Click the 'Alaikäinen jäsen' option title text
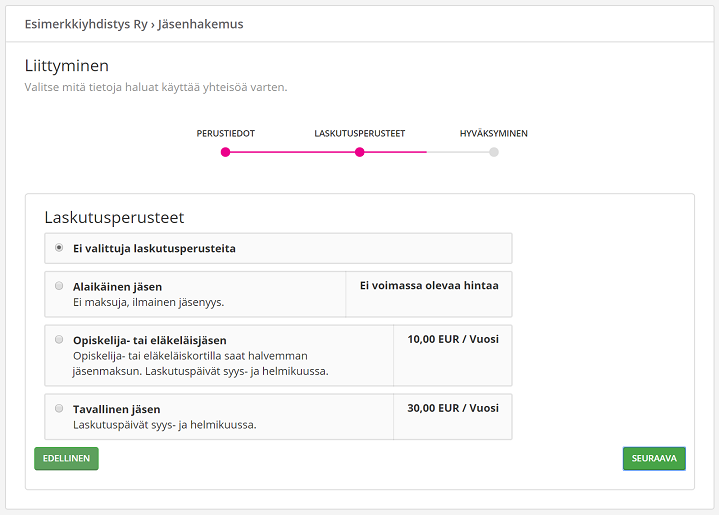719x515 pixels. coord(118,287)
